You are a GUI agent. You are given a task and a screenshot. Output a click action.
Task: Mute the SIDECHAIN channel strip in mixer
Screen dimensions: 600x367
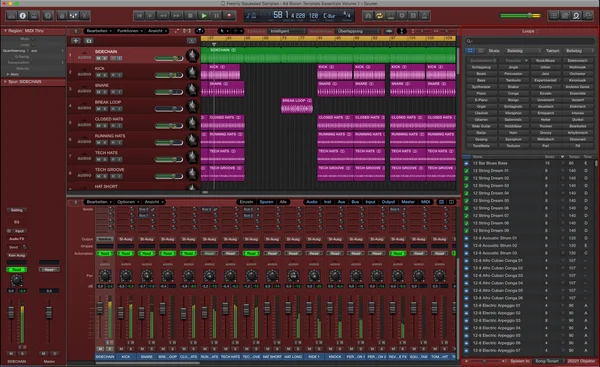[x=100, y=349]
